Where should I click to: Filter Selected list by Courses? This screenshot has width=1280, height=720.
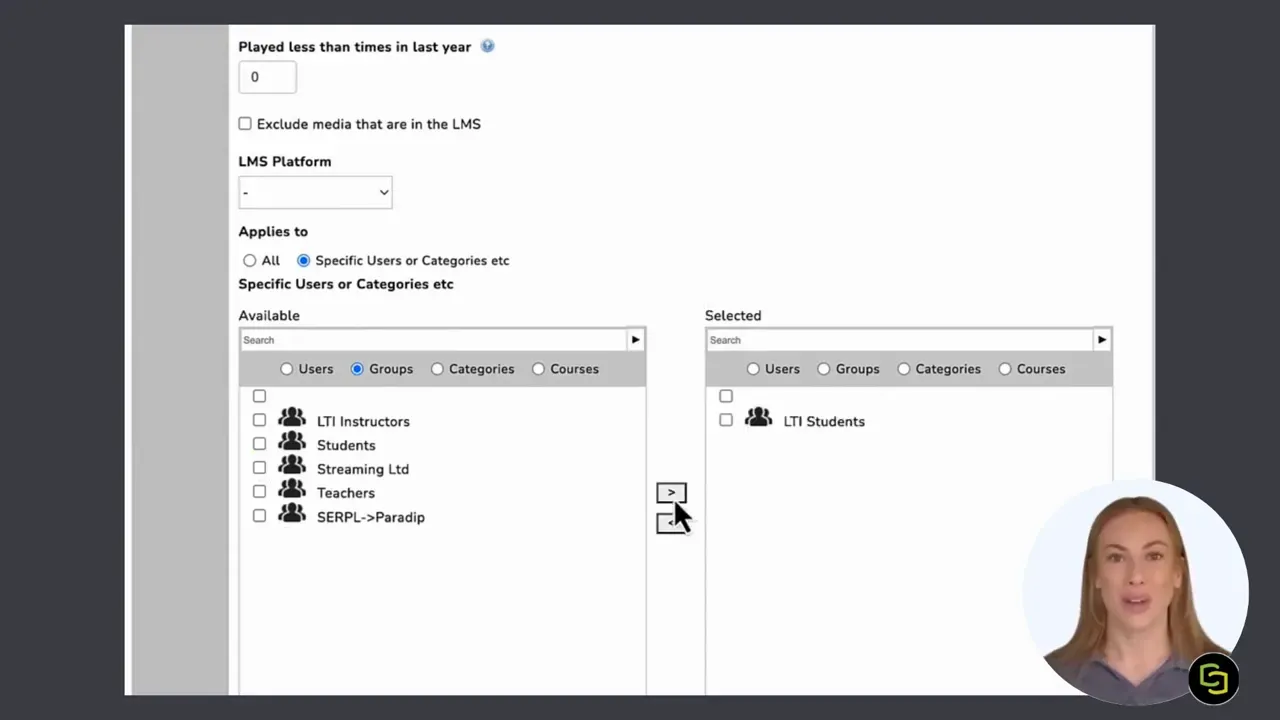tap(1005, 369)
